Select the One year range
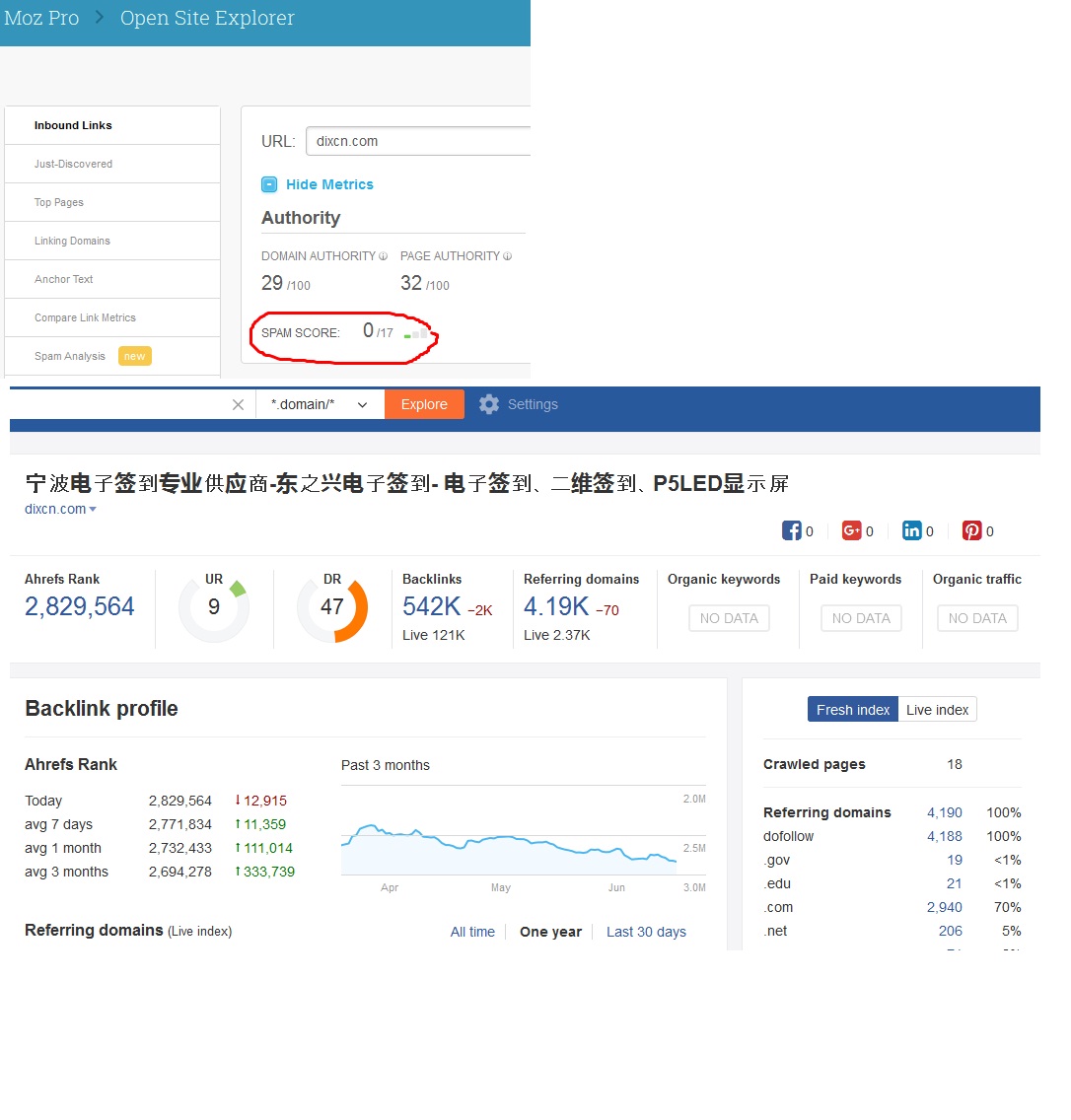Screen dimensions: 1071x1120 tap(551, 932)
